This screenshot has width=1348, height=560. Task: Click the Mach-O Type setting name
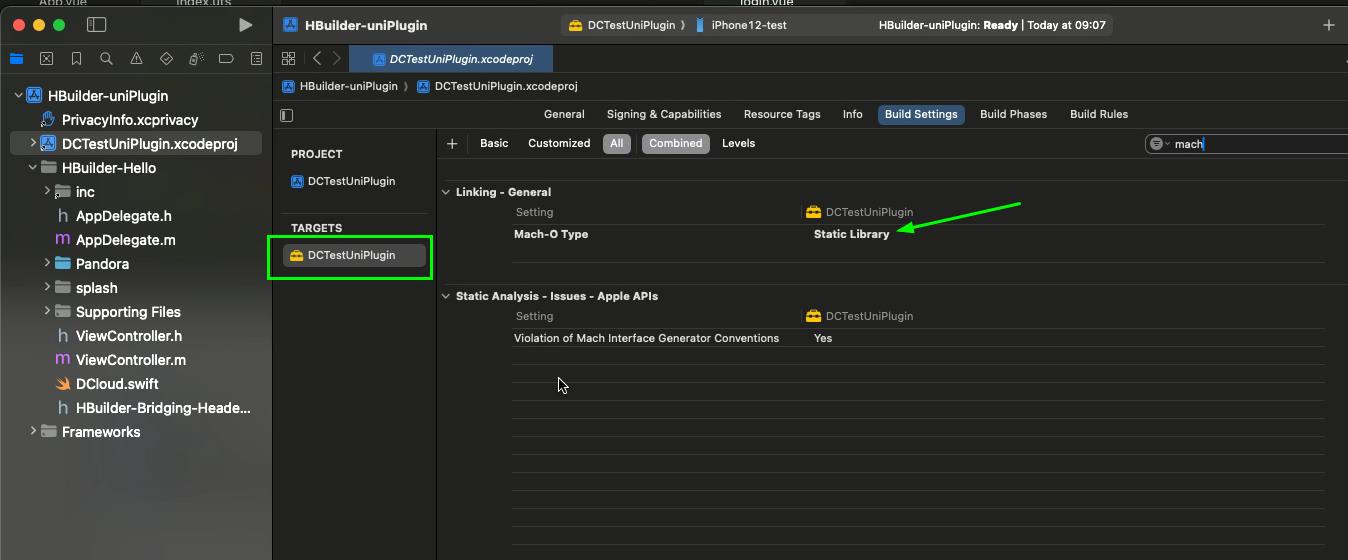pos(551,234)
